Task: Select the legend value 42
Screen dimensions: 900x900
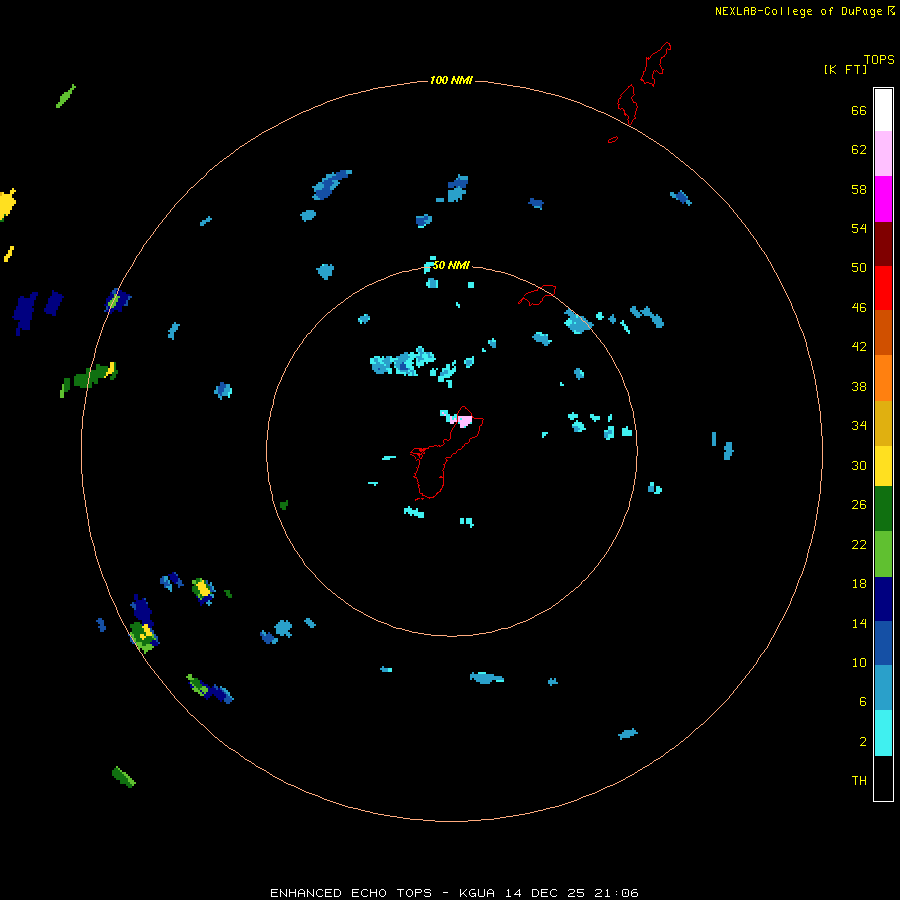Action: pos(859,347)
